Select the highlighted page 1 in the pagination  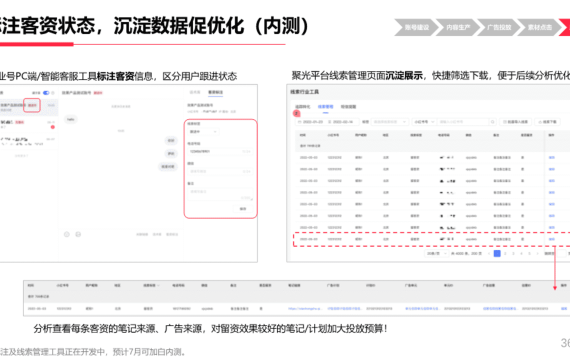(x=497, y=253)
